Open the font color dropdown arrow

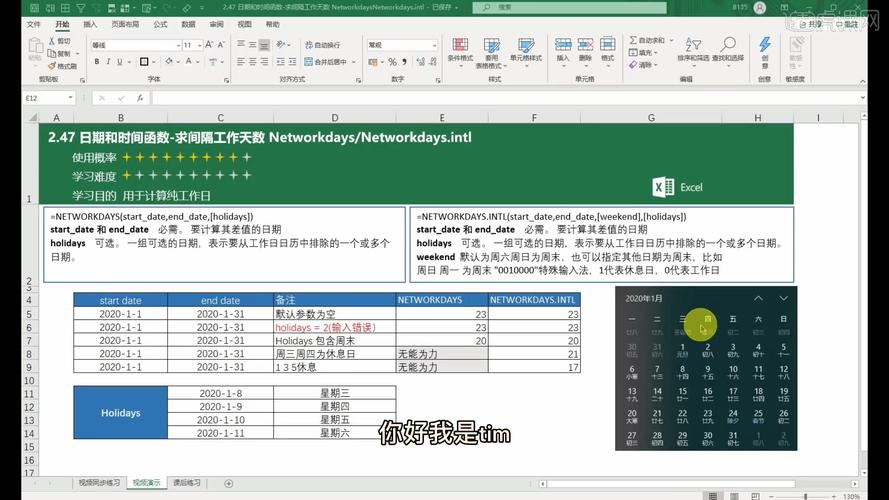pos(197,62)
